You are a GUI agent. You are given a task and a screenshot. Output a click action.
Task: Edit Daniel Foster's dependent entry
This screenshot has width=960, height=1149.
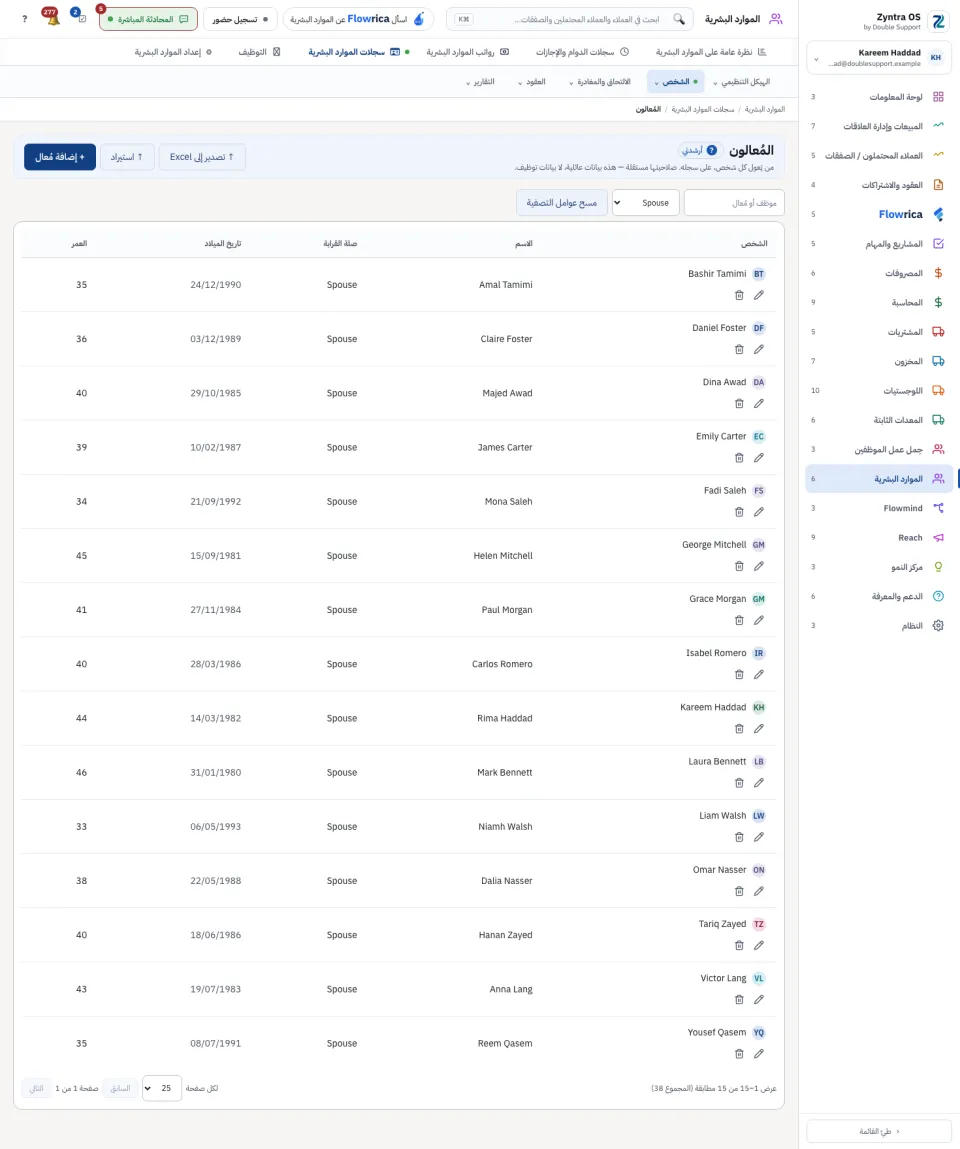[758, 350]
